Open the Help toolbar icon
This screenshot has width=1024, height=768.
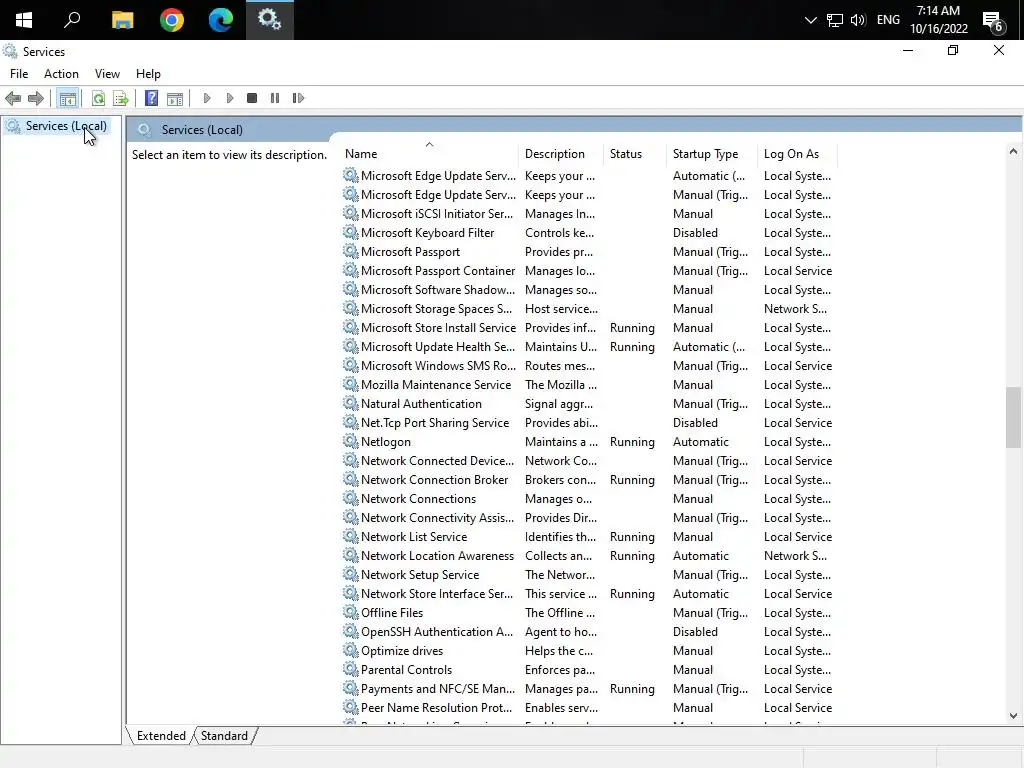(x=152, y=99)
